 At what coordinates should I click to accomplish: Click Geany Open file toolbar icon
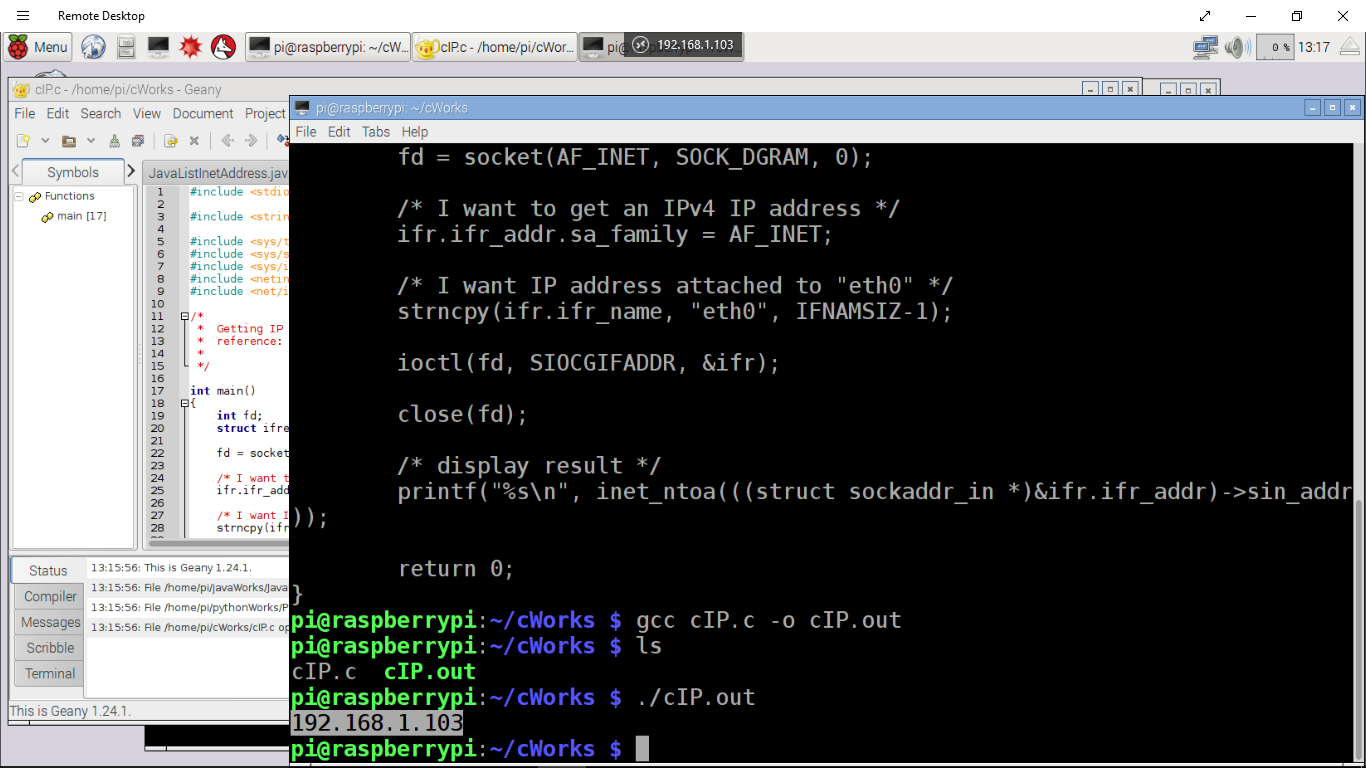69,141
